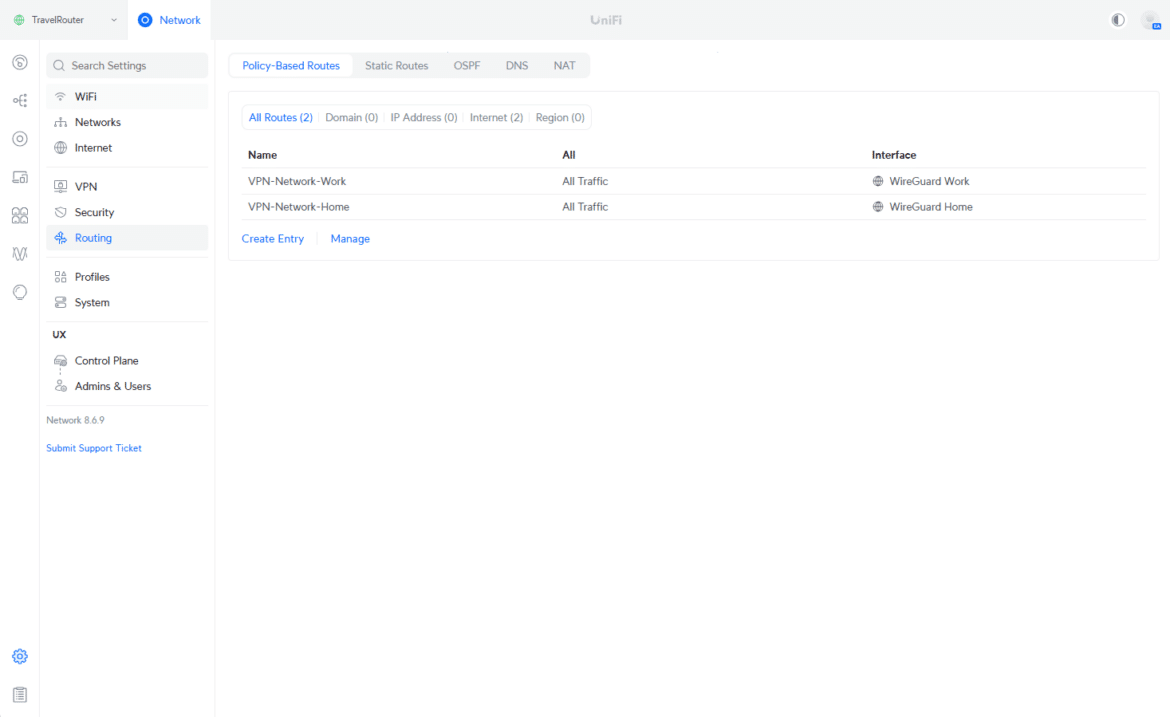Open the System Log clipboard icon

pyautogui.click(x=20, y=695)
